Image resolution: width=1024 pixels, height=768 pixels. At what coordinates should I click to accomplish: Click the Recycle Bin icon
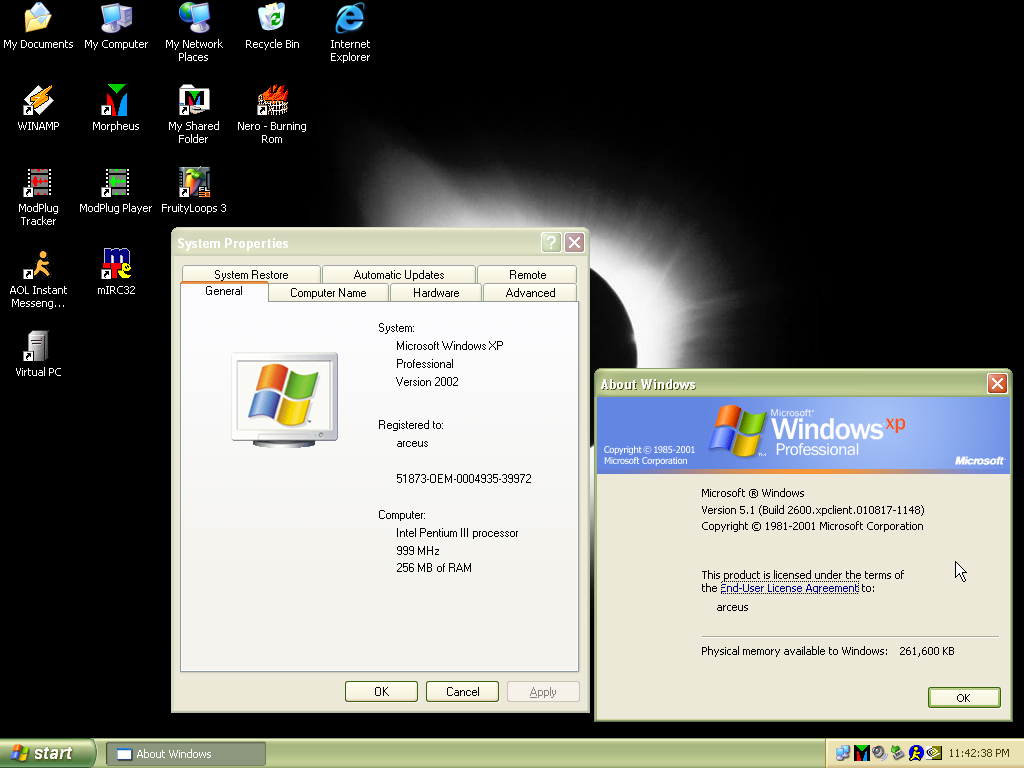point(272,27)
